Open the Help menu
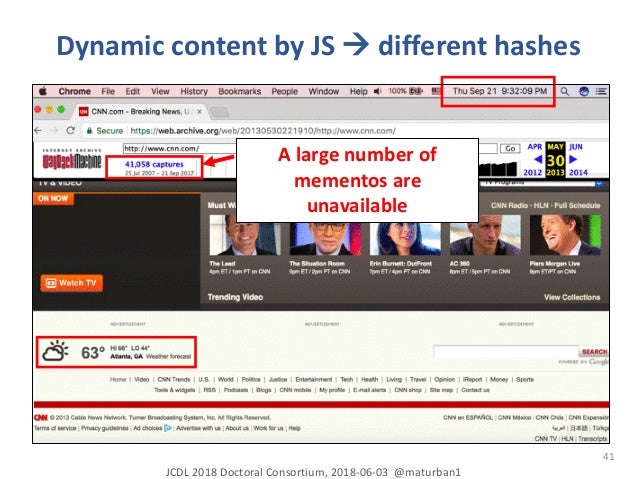 pyautogui.click(x=358, y=91)
